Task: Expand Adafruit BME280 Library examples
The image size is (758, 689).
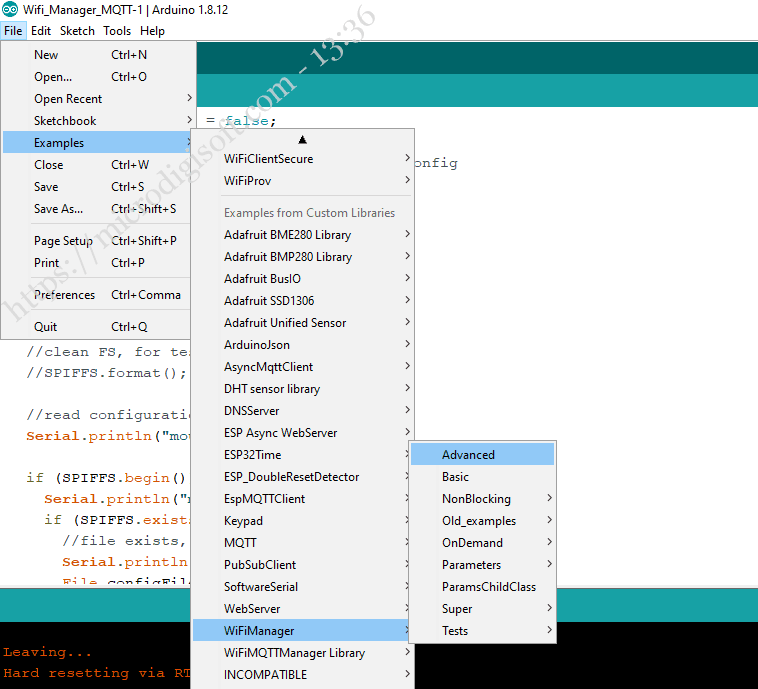Action: [x=303, y=235]
